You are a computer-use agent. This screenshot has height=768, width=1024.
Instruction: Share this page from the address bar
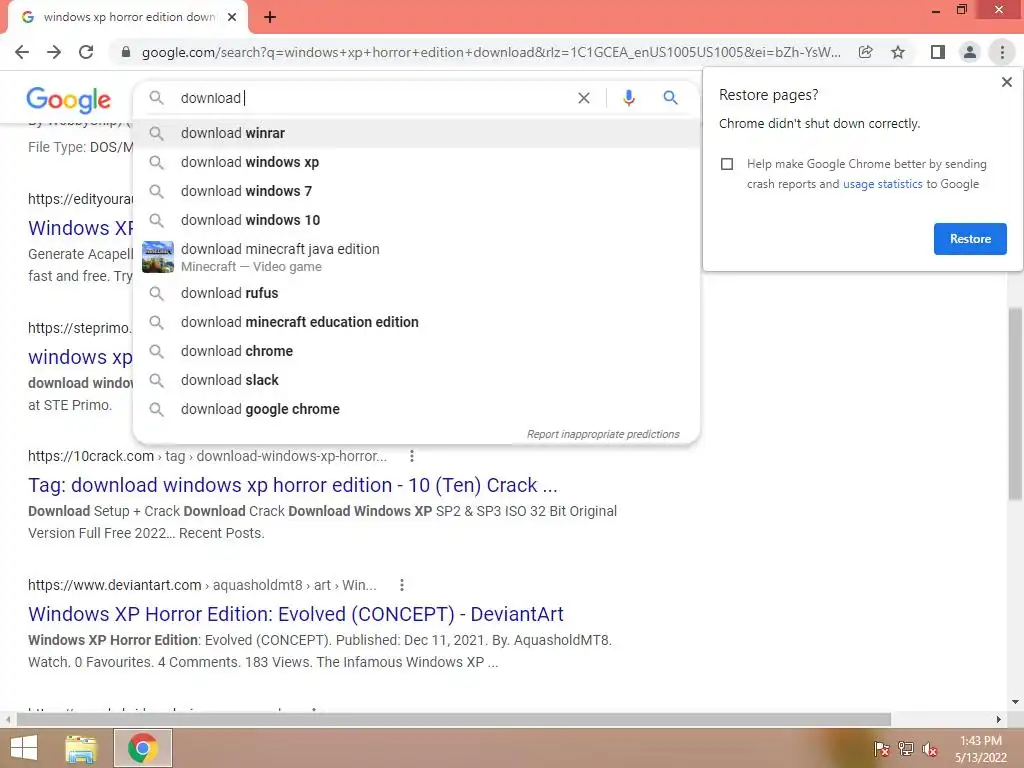pos(865,52)
